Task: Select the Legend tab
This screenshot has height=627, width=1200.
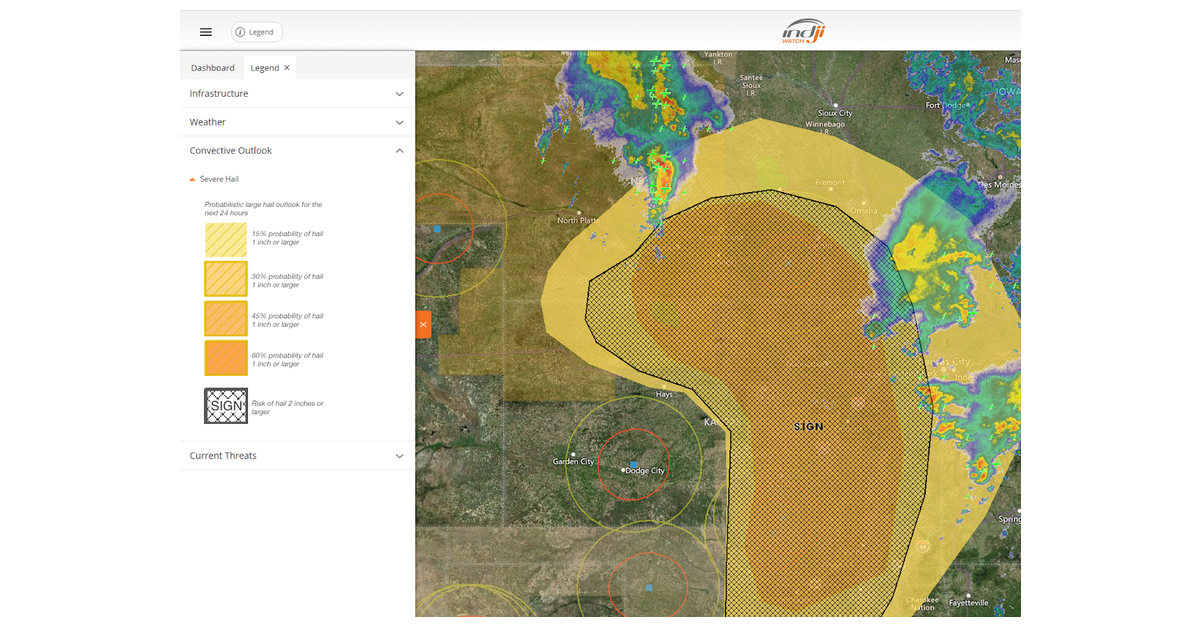Action: 262,67
